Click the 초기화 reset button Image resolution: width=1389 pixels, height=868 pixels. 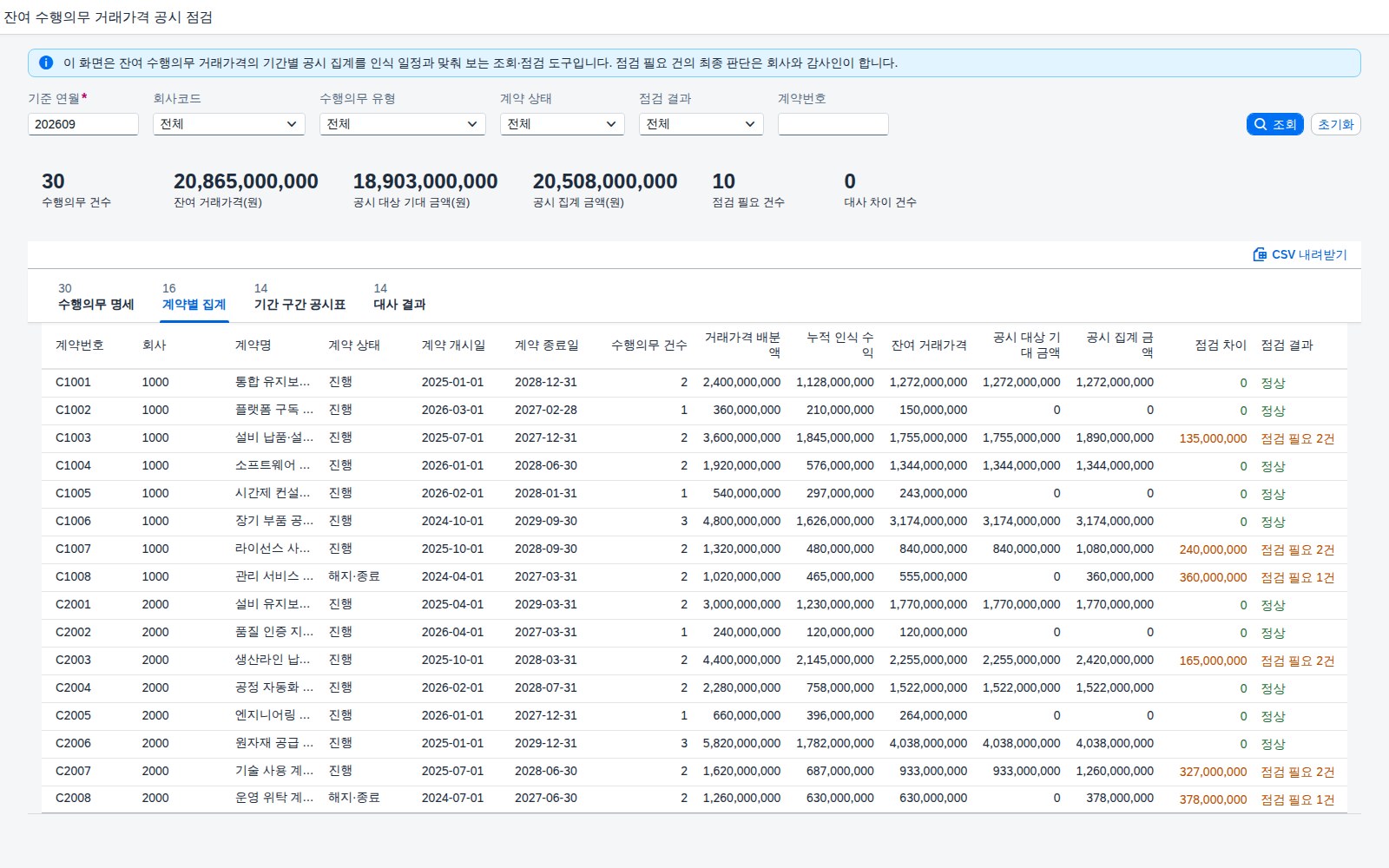pos(1335,124)
